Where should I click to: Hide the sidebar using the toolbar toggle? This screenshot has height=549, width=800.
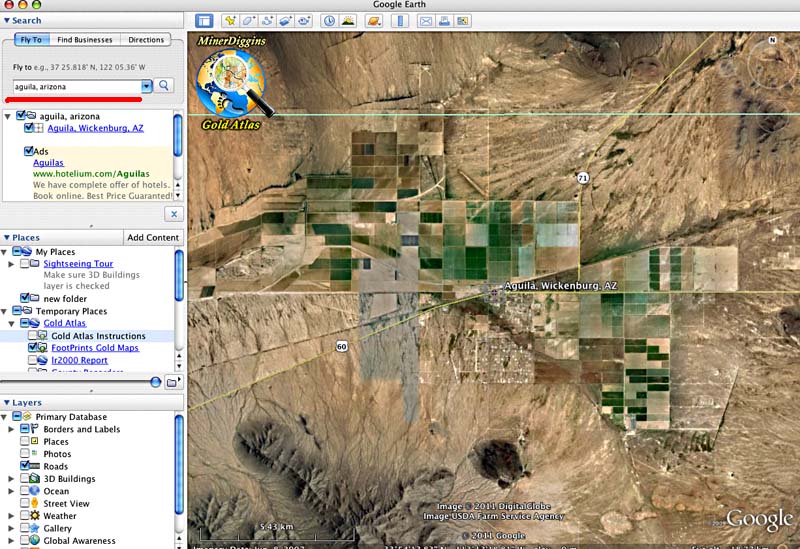[x=205, y=21]
